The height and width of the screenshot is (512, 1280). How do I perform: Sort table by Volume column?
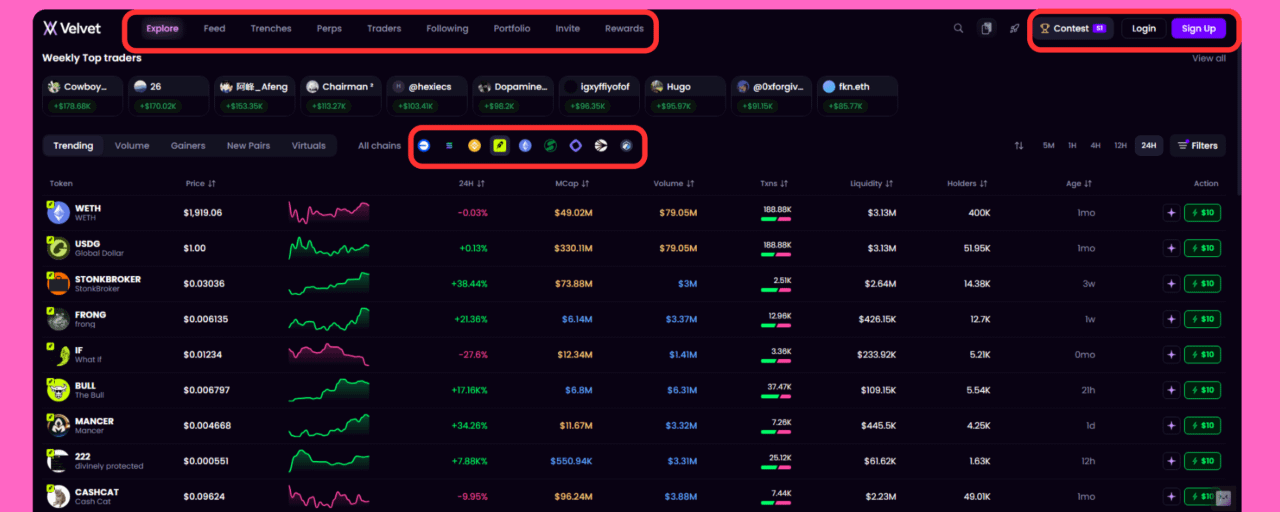tap(673, 184)
